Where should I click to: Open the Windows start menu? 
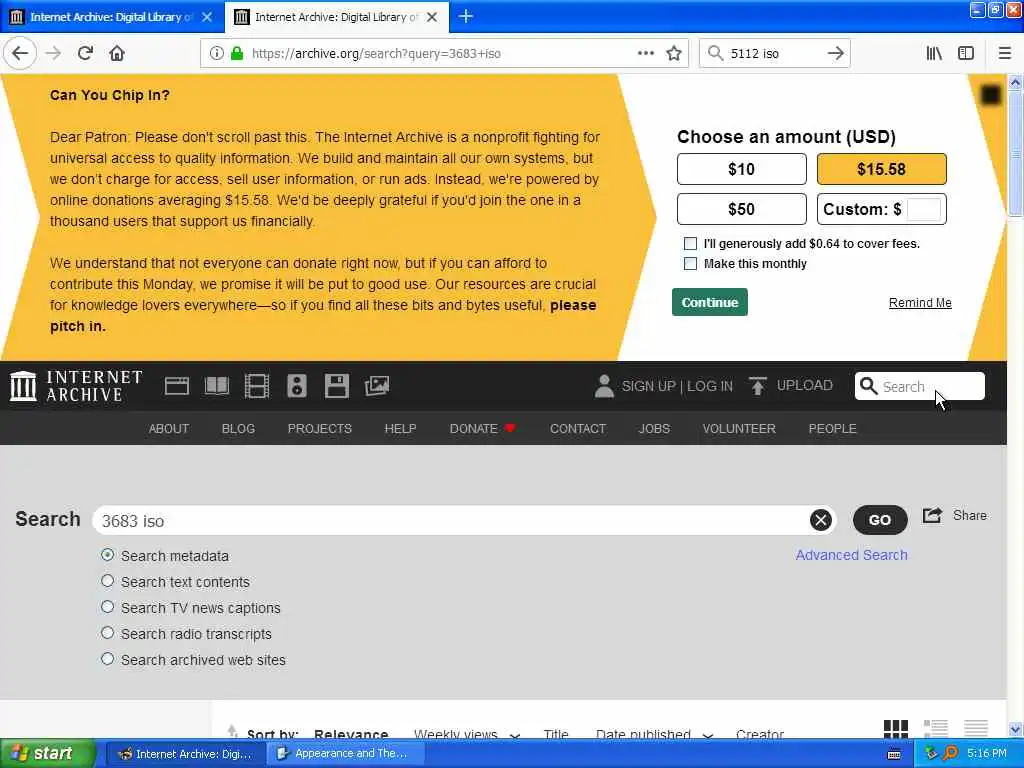(48, 753)
